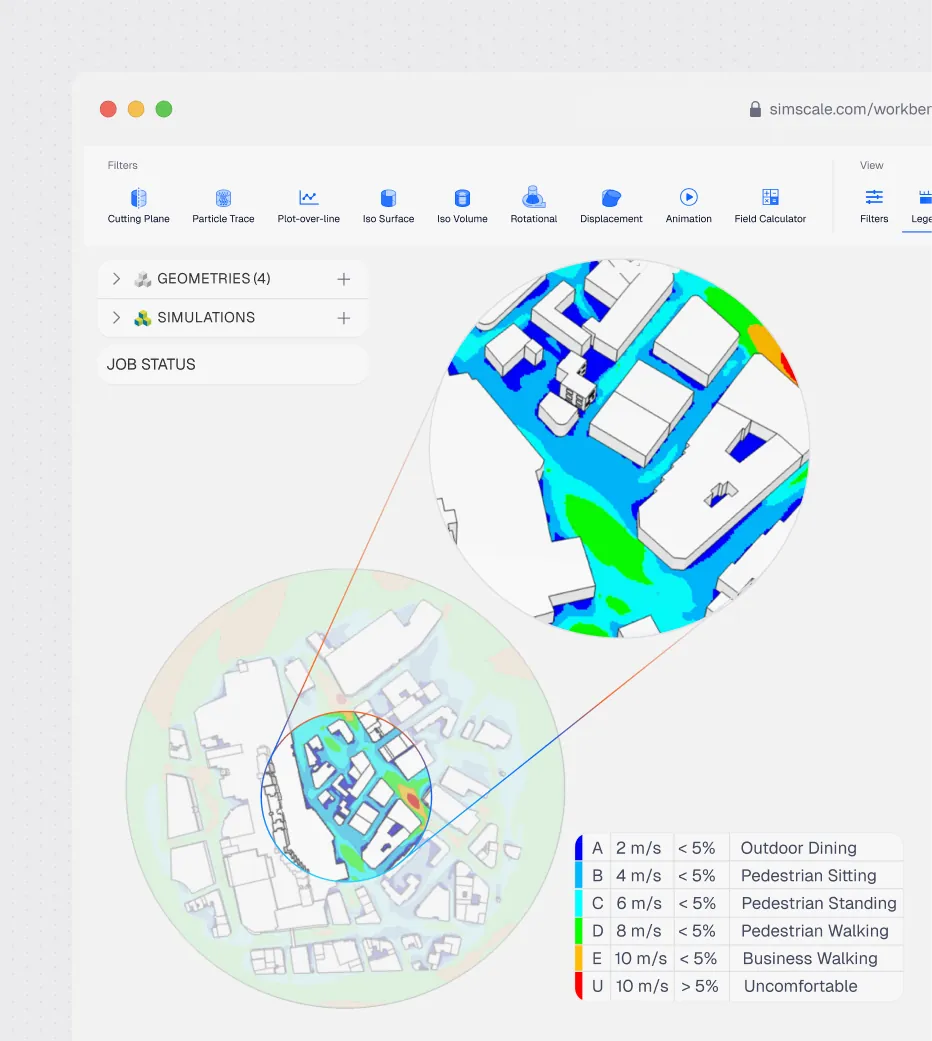Click red swatch for class U
Image resolution: width=932 pixels, height=1041 pixels.
(x=579, y=986)
